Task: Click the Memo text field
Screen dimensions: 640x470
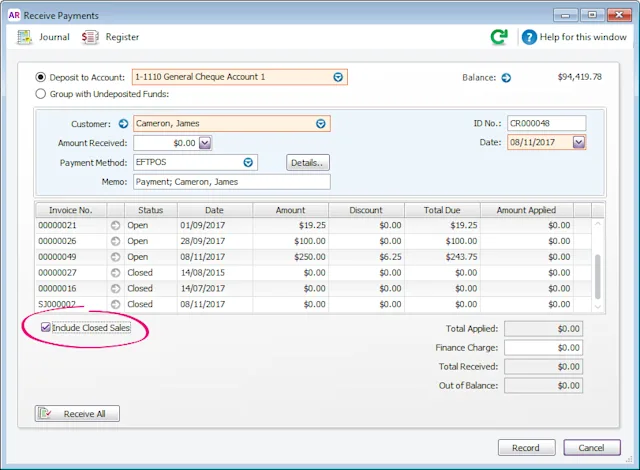Action: pyautogui.click(x=232, y=182)
